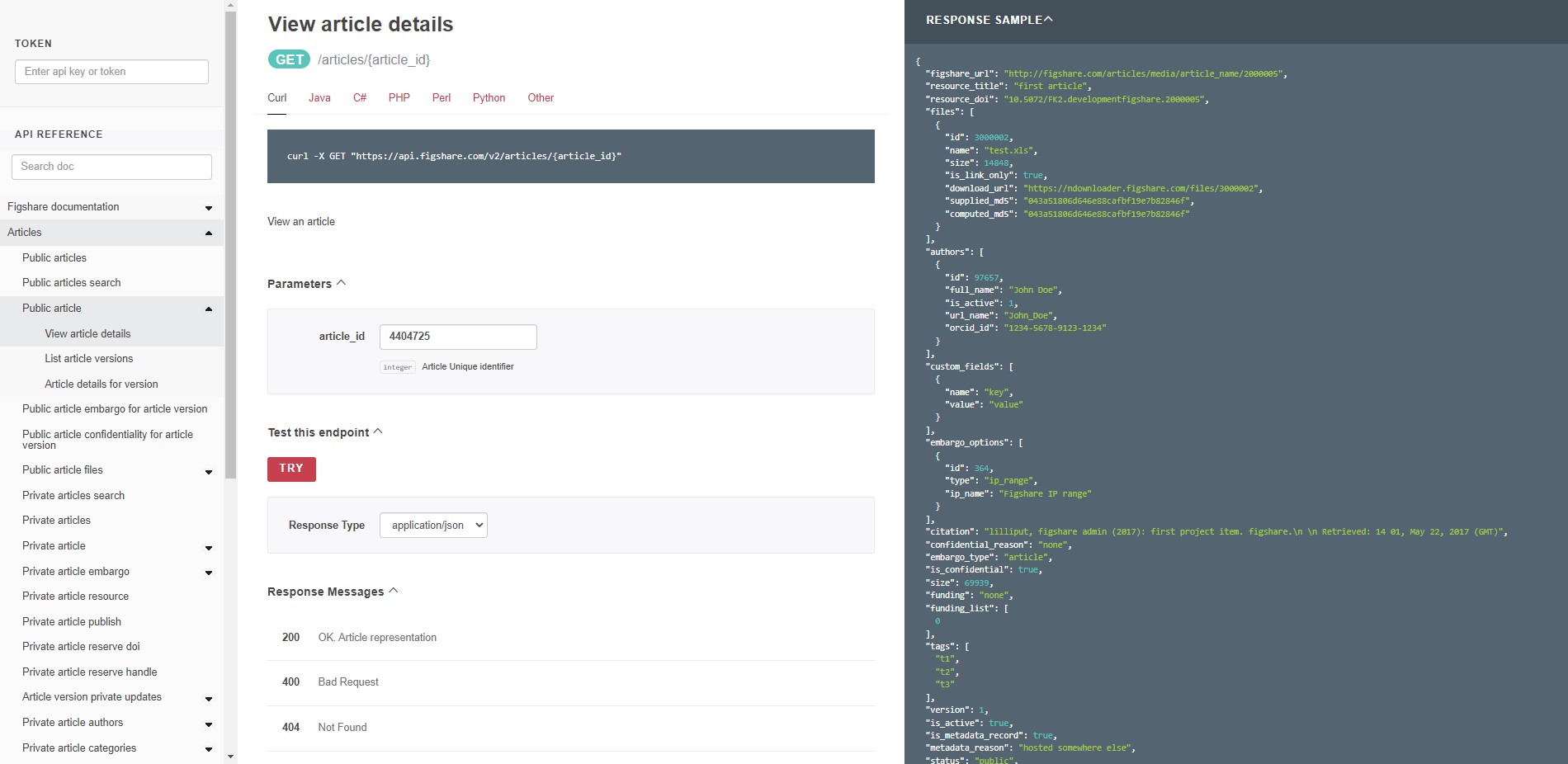Click the RESPONSE SAMPLE header text

[984, 20]
